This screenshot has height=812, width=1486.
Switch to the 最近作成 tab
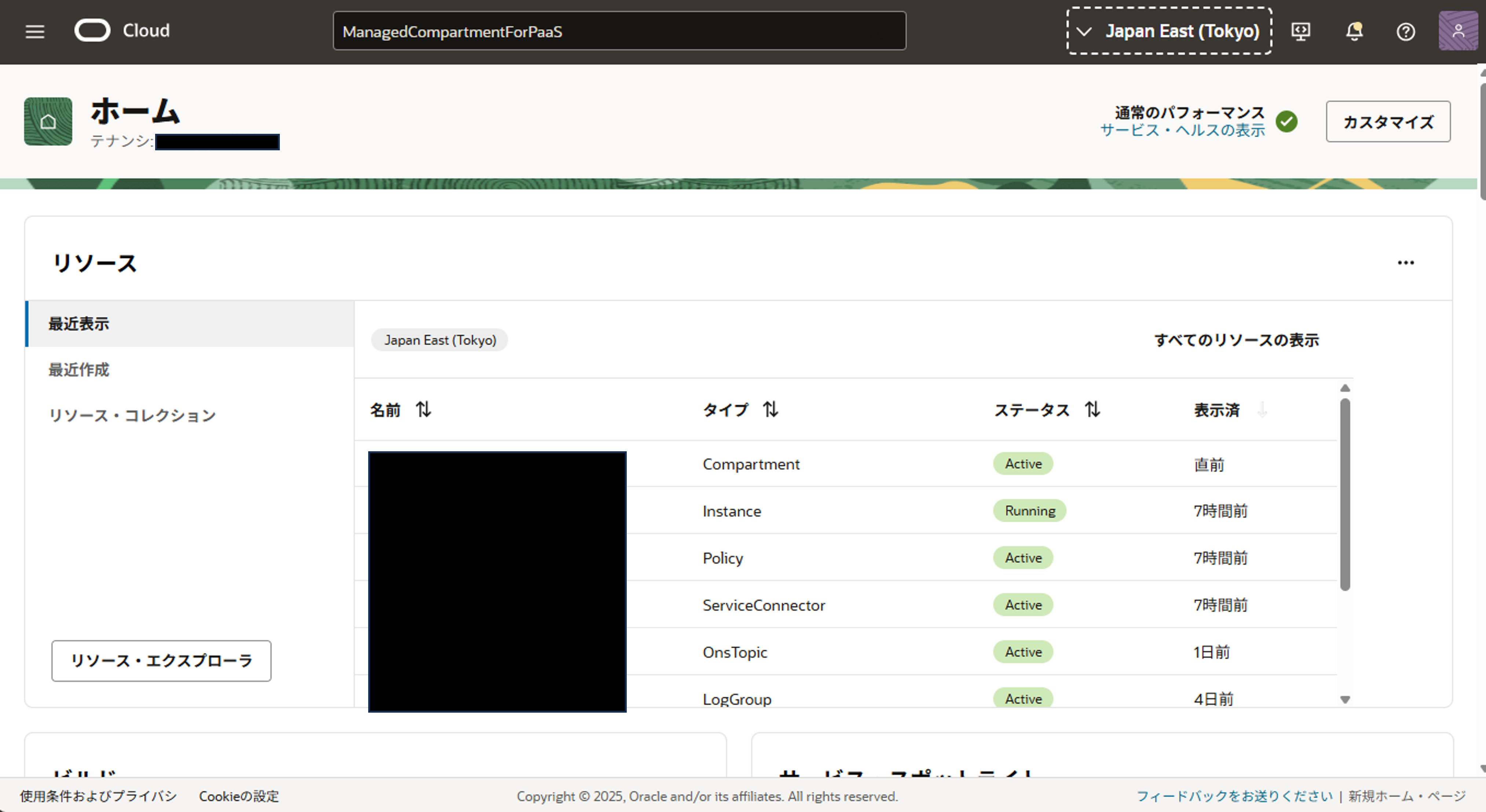coord(78,370)
